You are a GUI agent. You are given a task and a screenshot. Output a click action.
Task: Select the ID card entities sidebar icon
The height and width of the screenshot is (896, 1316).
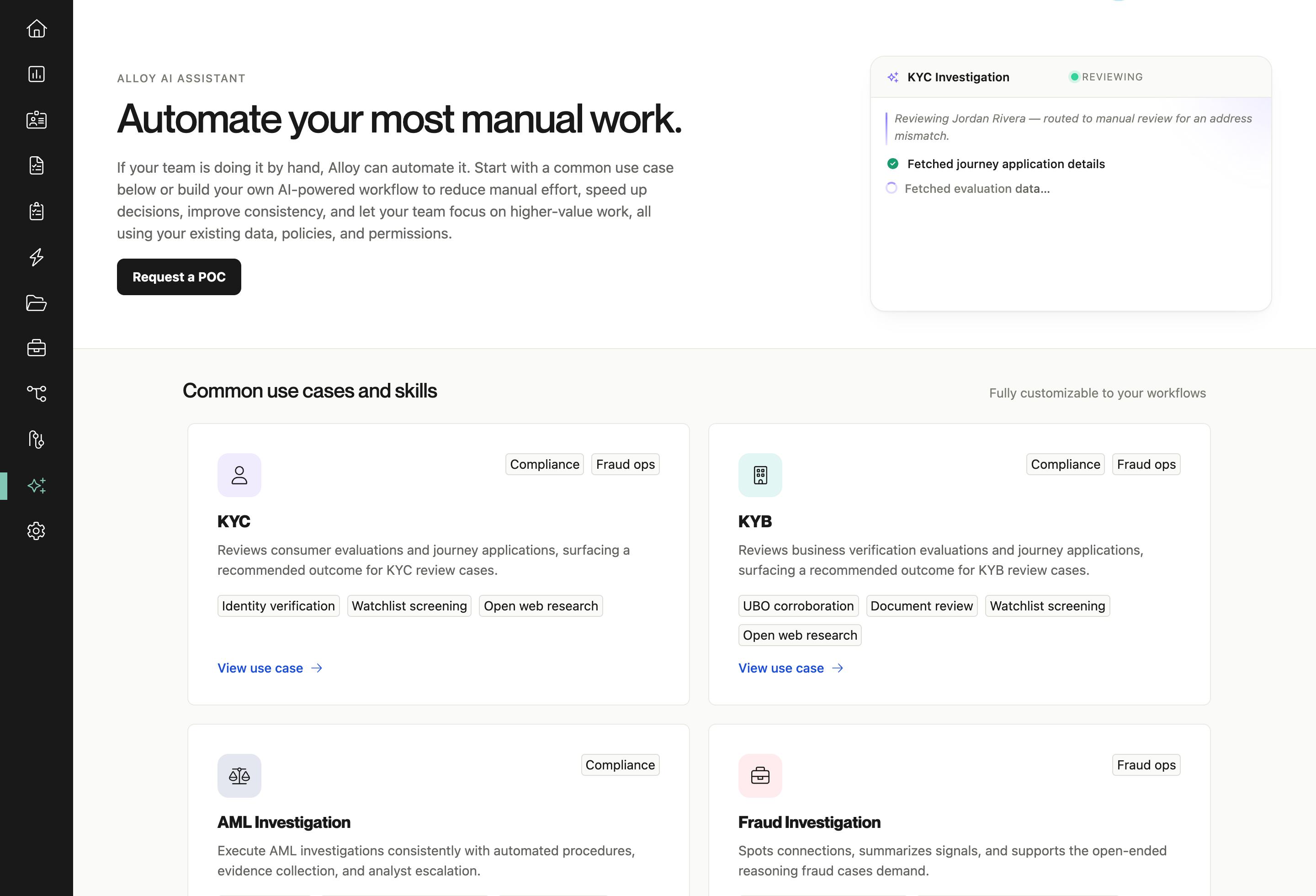pos(36,120)
